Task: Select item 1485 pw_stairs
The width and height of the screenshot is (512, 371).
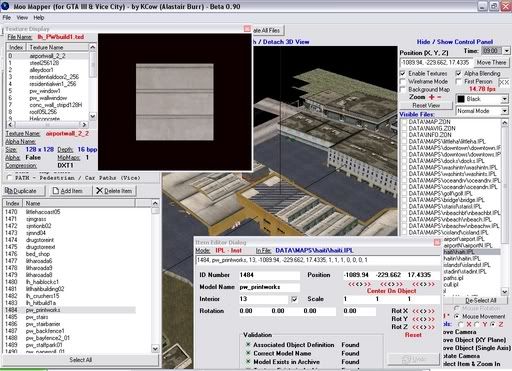Action: click(69, 317)
